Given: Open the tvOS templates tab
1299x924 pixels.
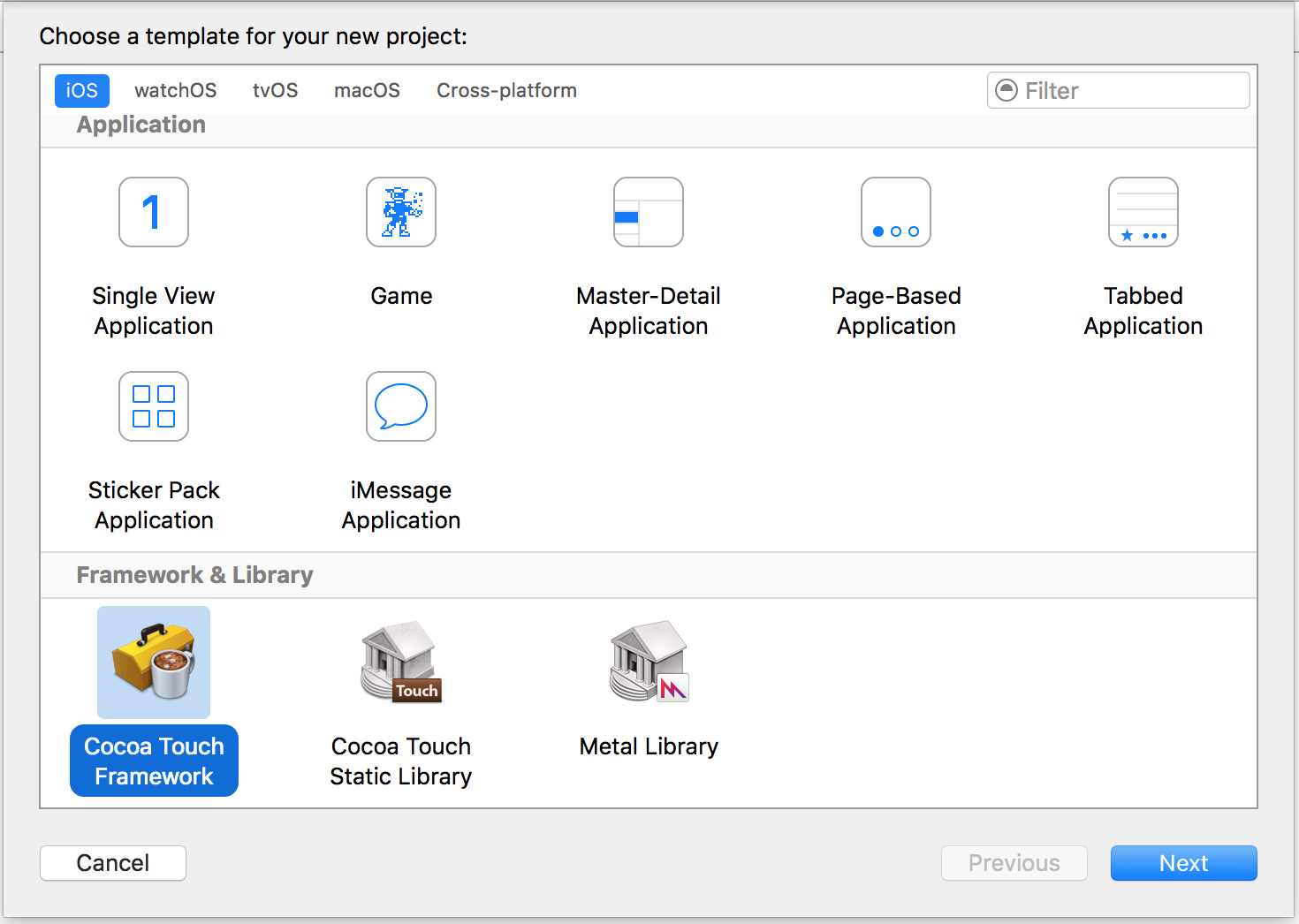Looking at the screenshot, I should (x=275, y=91).
